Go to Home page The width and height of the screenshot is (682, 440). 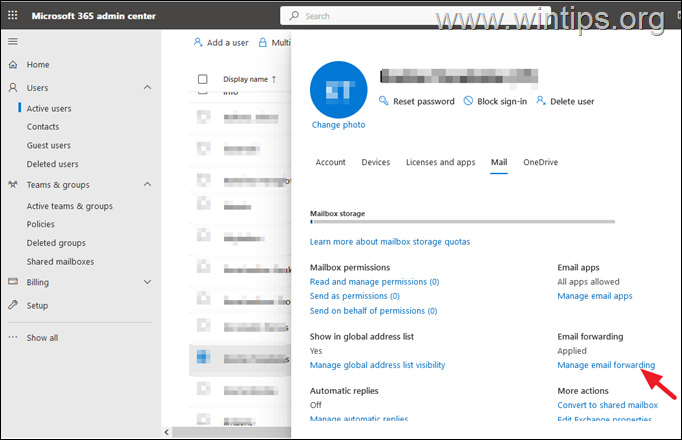click(38, 65)
